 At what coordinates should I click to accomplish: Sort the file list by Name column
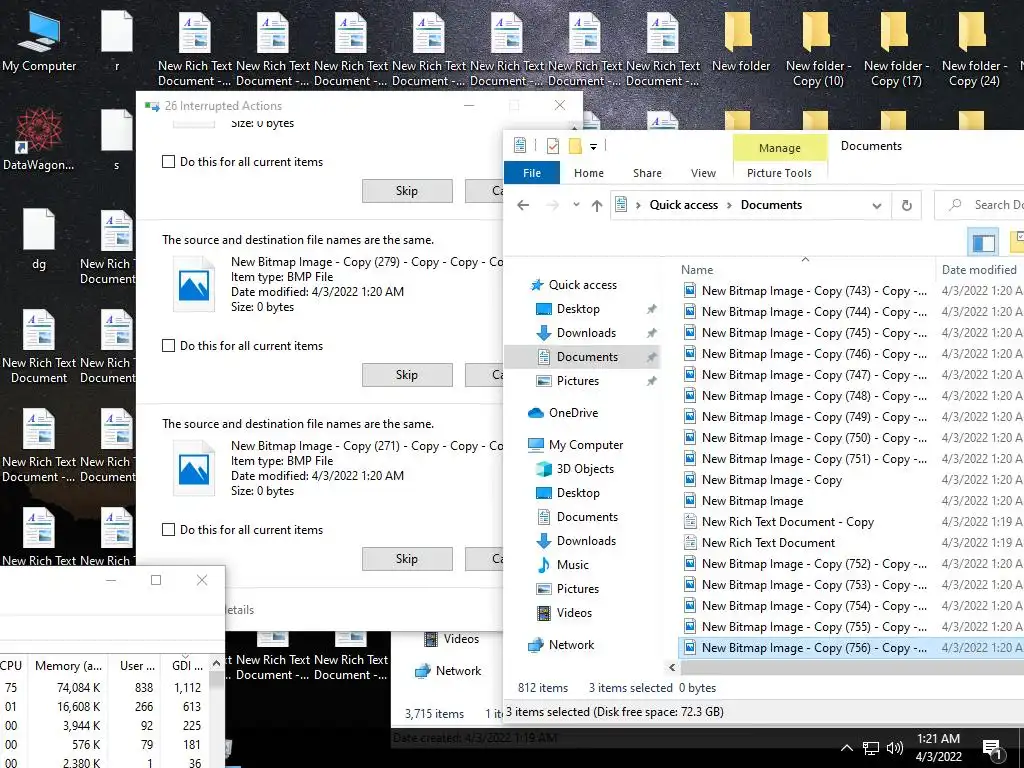[x=697, y=270]
